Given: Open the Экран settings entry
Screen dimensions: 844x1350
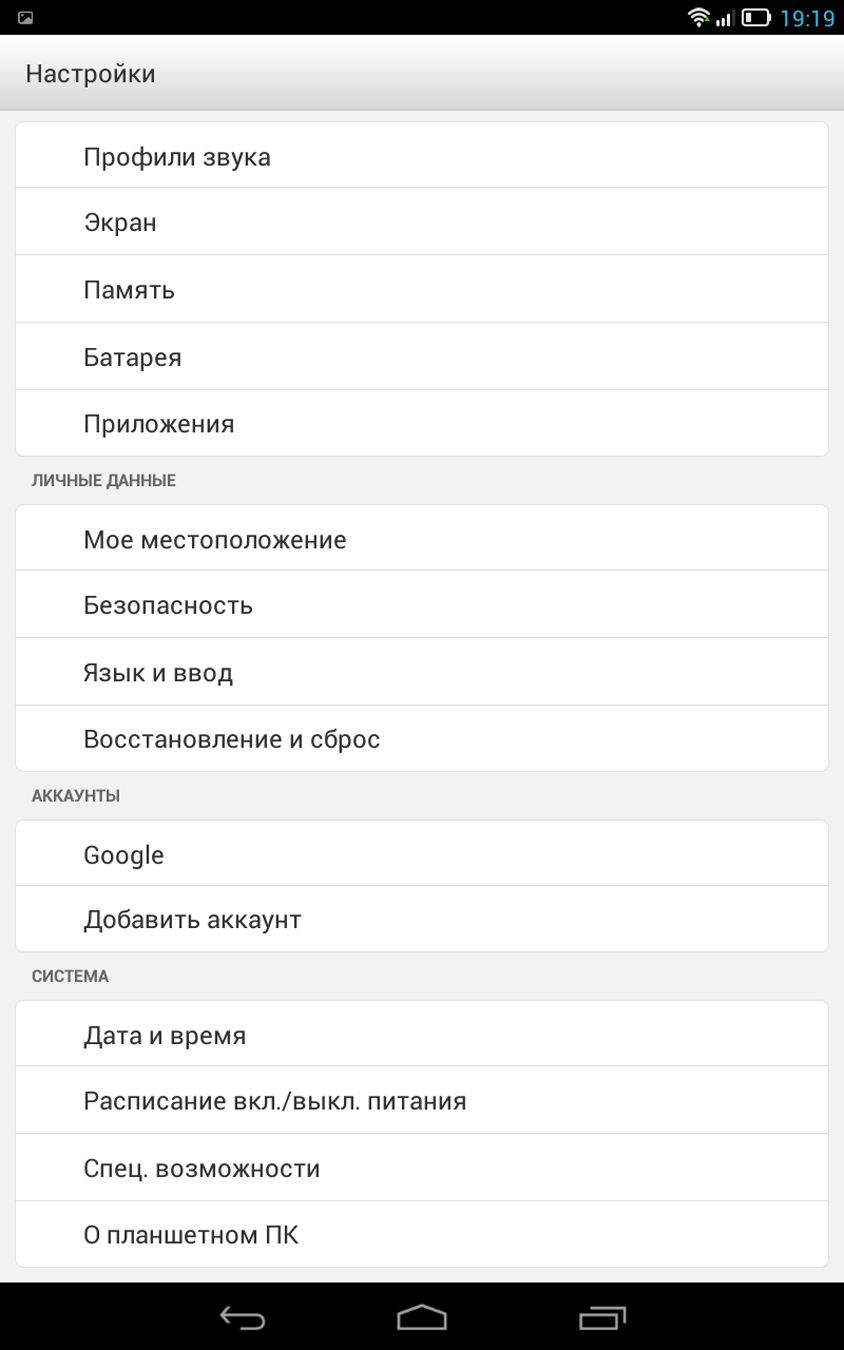Looking at the screenshot, I should pos(422,222).
